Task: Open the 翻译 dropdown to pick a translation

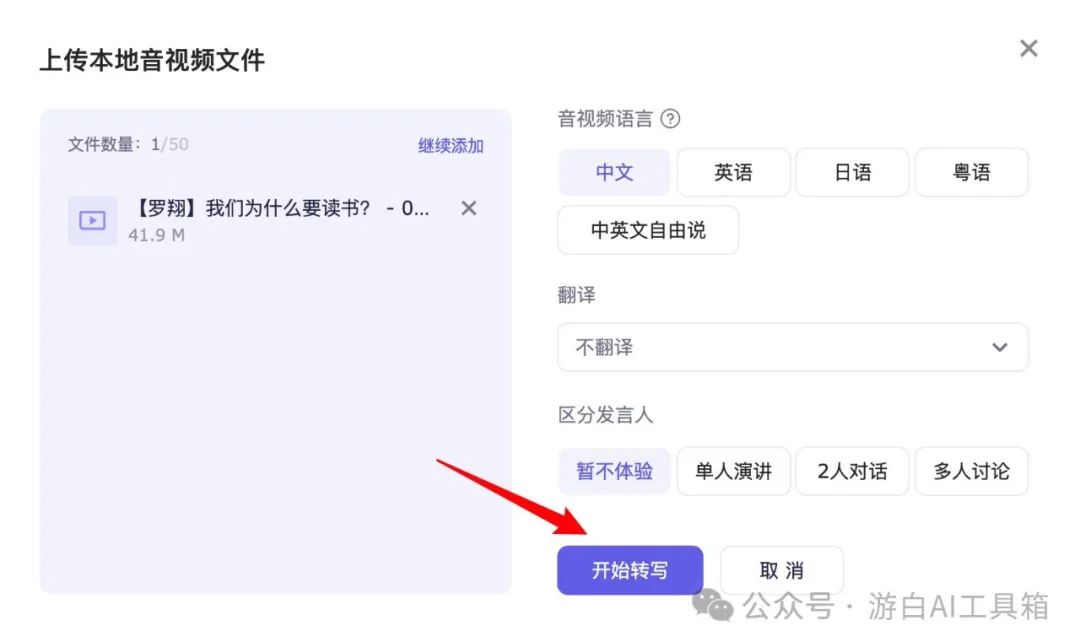Action: [792, 347]
